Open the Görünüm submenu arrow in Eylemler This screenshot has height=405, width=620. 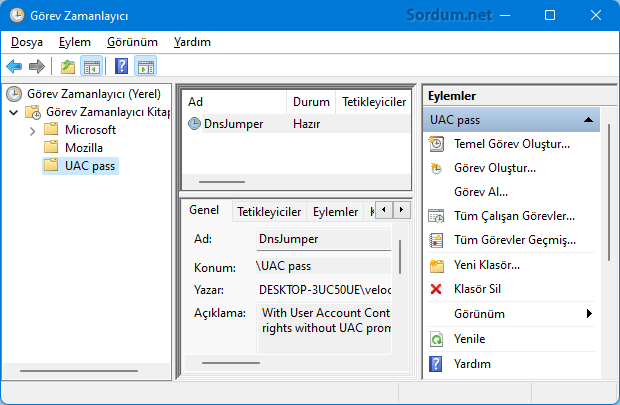pyautogui.click(x=589, y=314)
